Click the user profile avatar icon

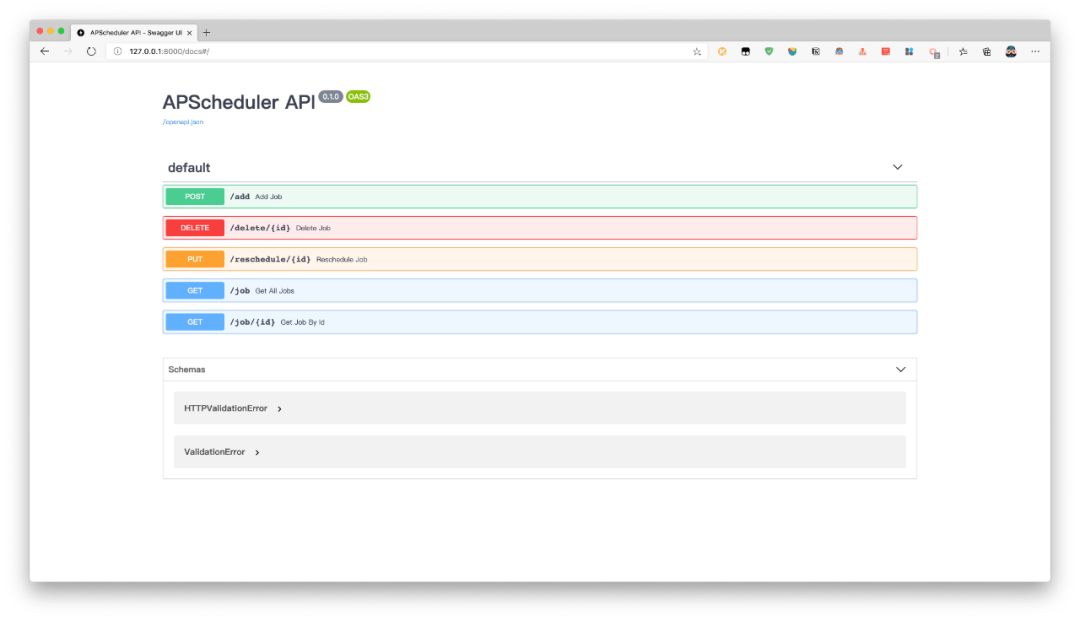[1011, 51]
